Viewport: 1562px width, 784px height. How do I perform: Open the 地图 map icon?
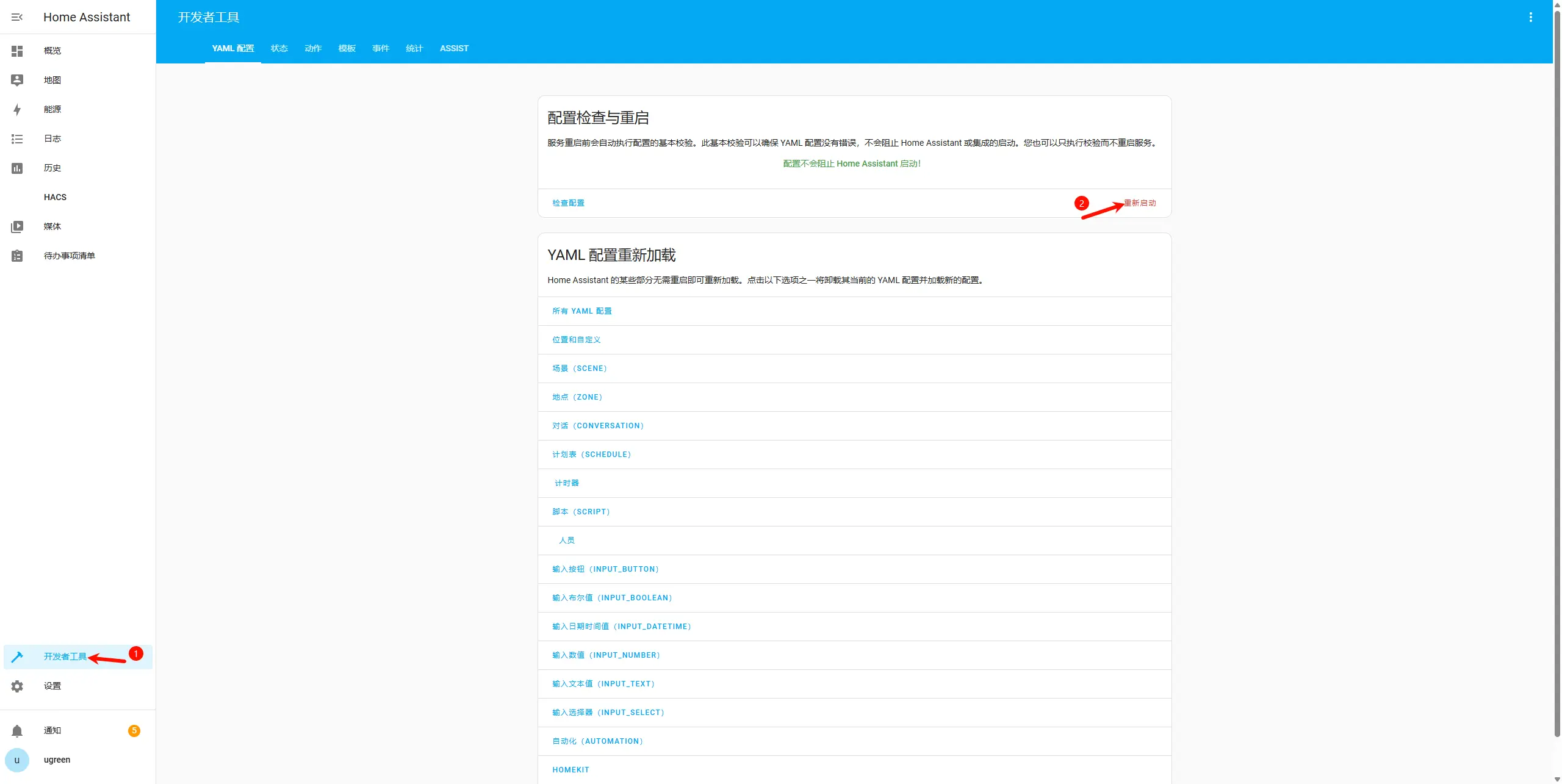(x=17, y=80)
